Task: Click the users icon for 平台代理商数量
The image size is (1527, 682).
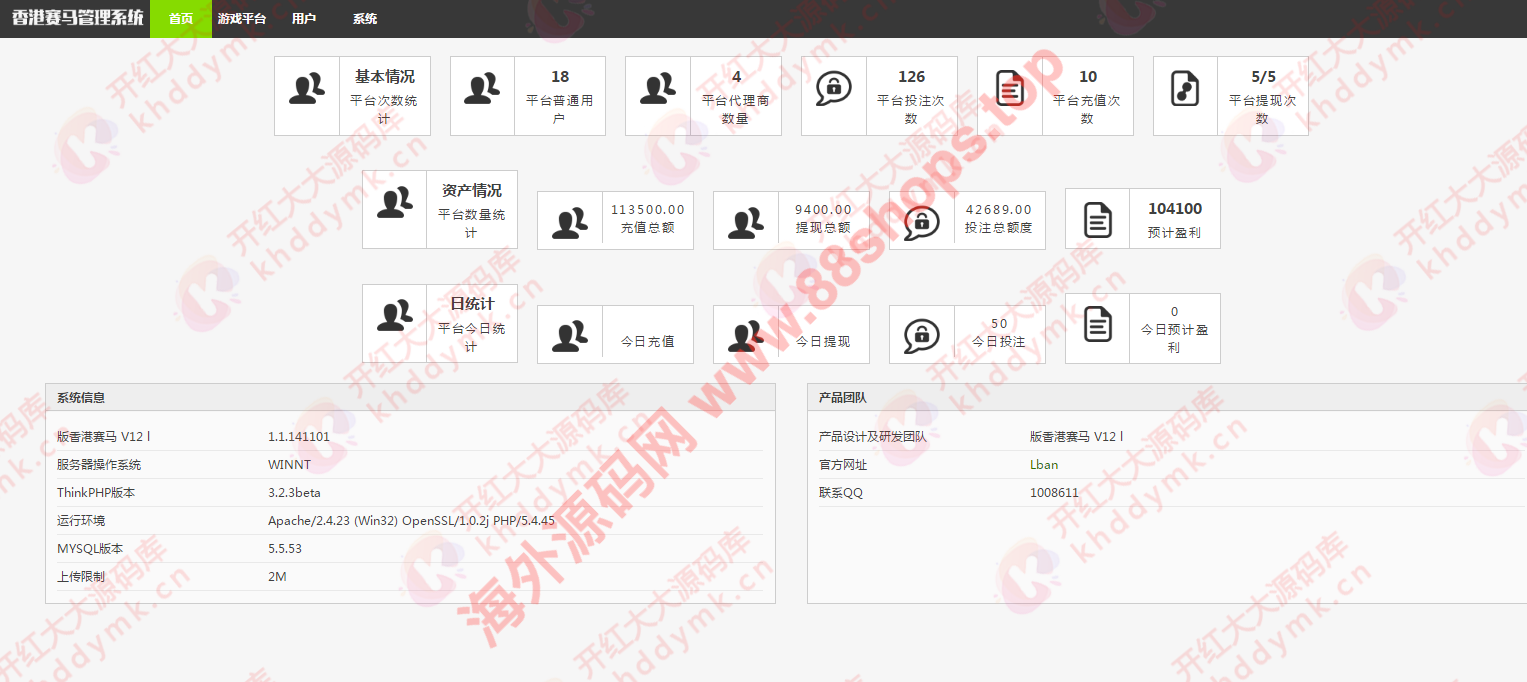Action: [658, 89]
